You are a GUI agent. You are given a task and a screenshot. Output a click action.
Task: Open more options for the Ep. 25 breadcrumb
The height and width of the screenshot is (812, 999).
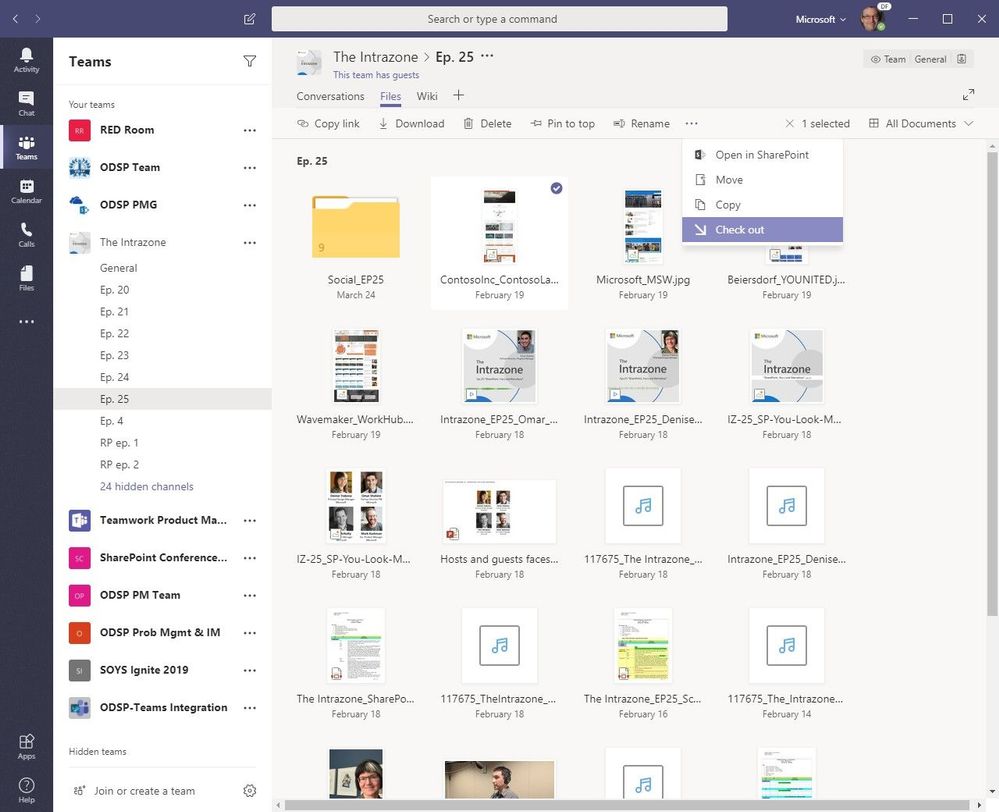tap(487, 57)
